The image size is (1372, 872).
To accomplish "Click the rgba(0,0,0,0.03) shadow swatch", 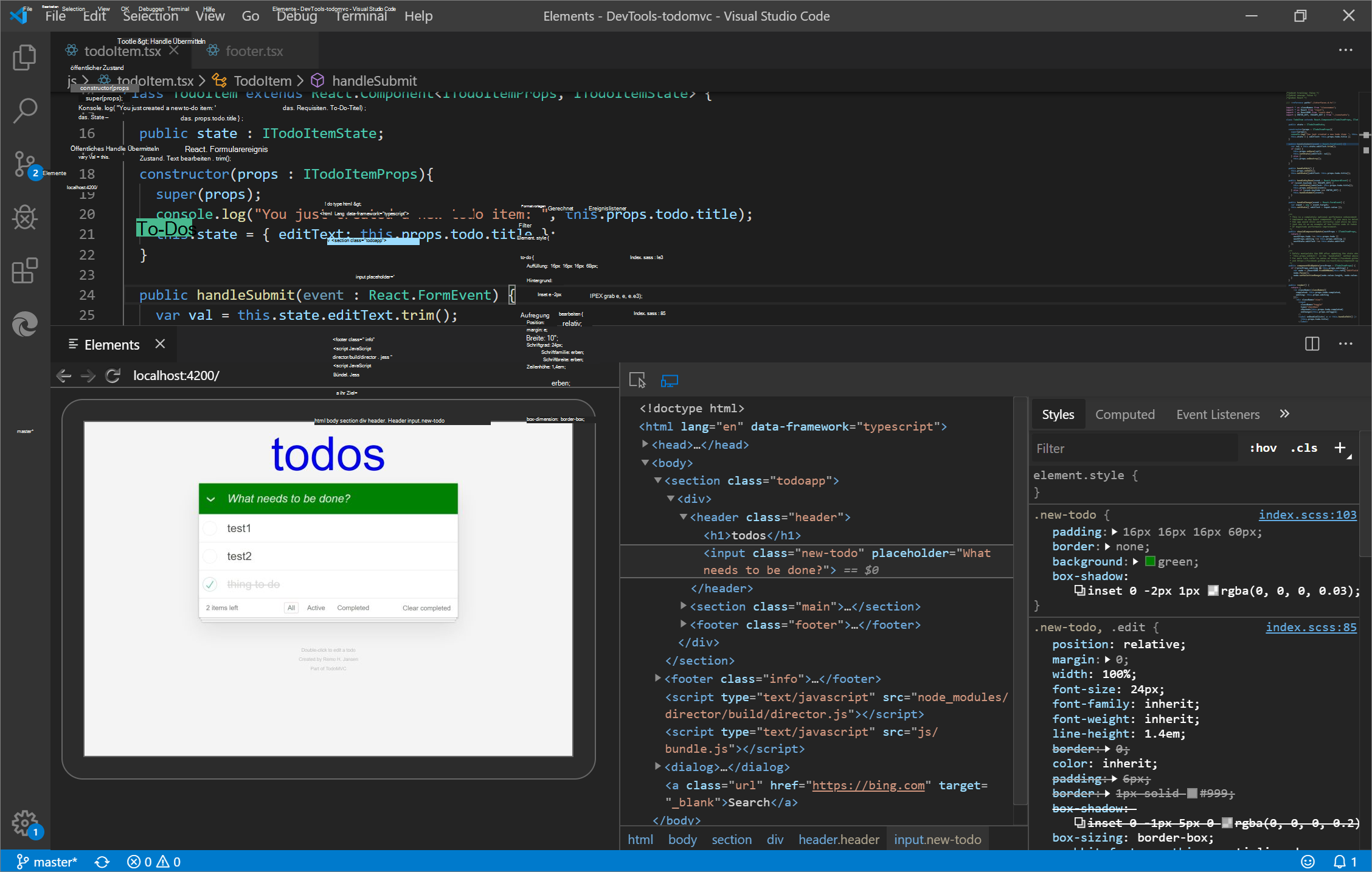I will (x=1213, y=590).
